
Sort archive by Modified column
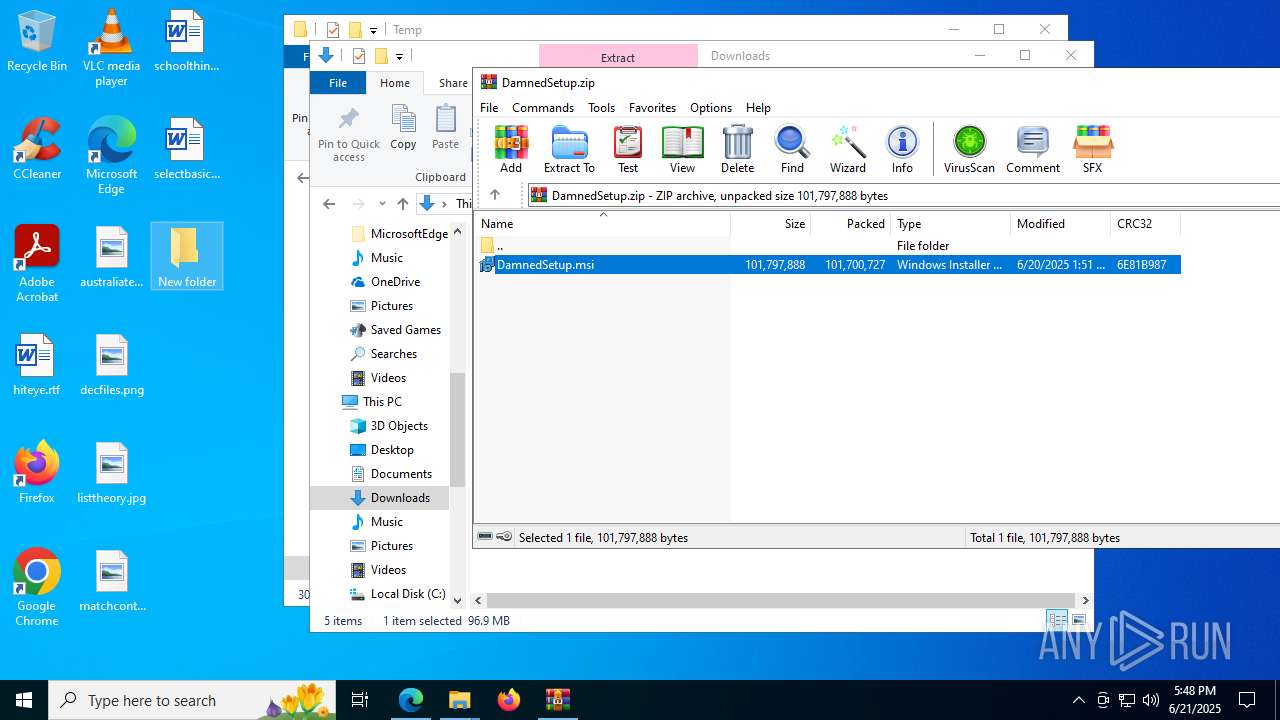click(x=1061, y=224)
